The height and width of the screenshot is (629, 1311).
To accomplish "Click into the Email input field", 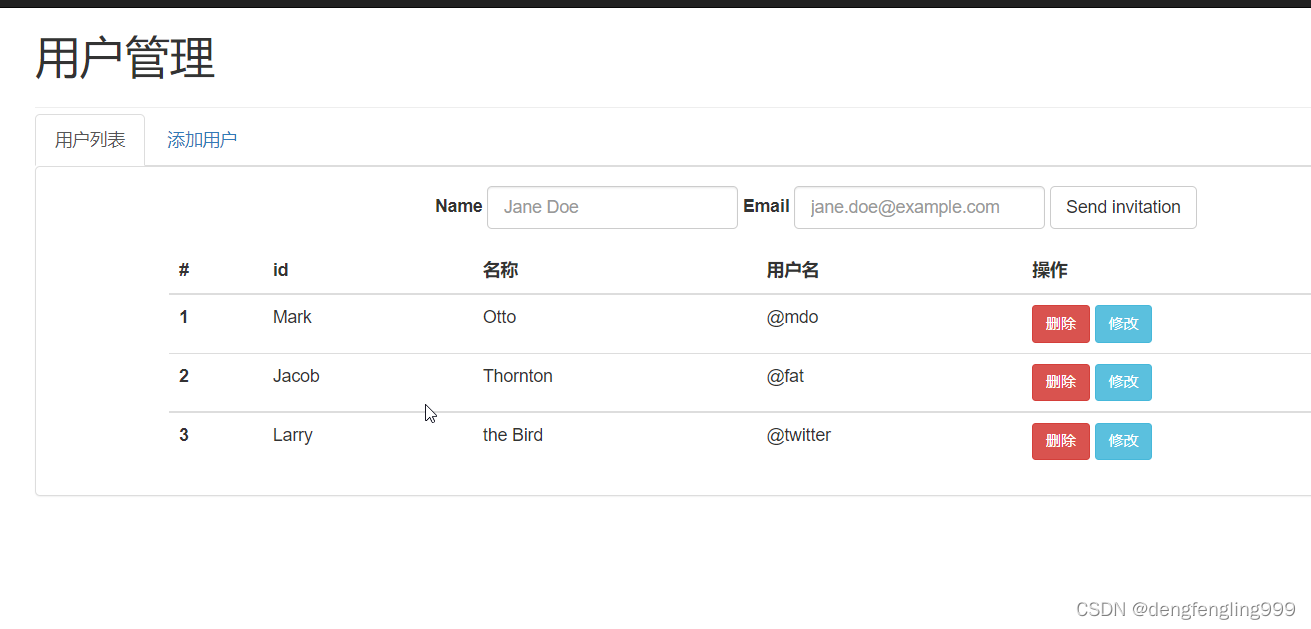I will pos(919,207).
